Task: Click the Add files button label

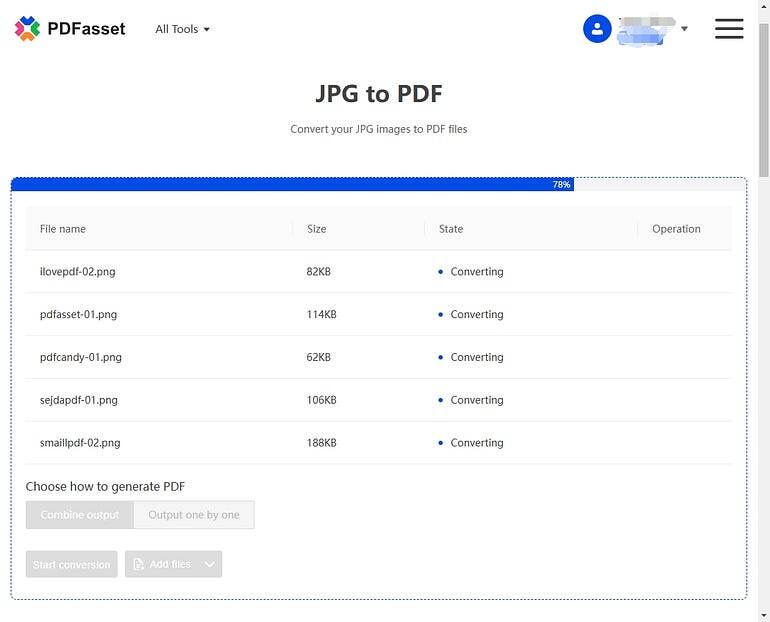Action: (x=170, y=564)
